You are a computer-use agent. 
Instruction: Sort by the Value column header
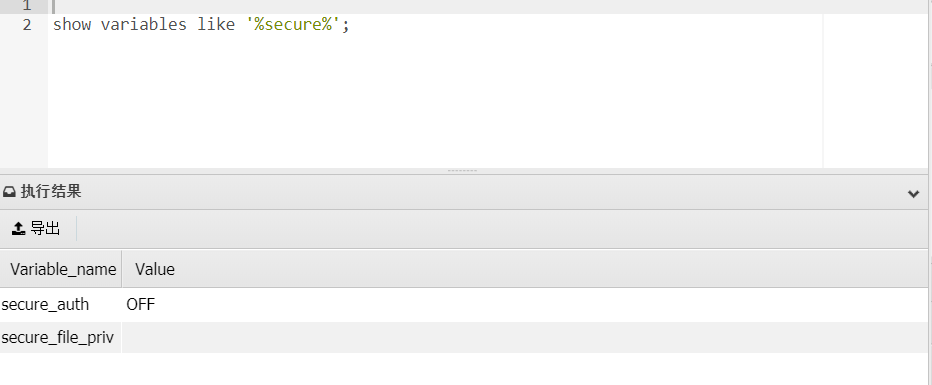(x=155, y=269)
